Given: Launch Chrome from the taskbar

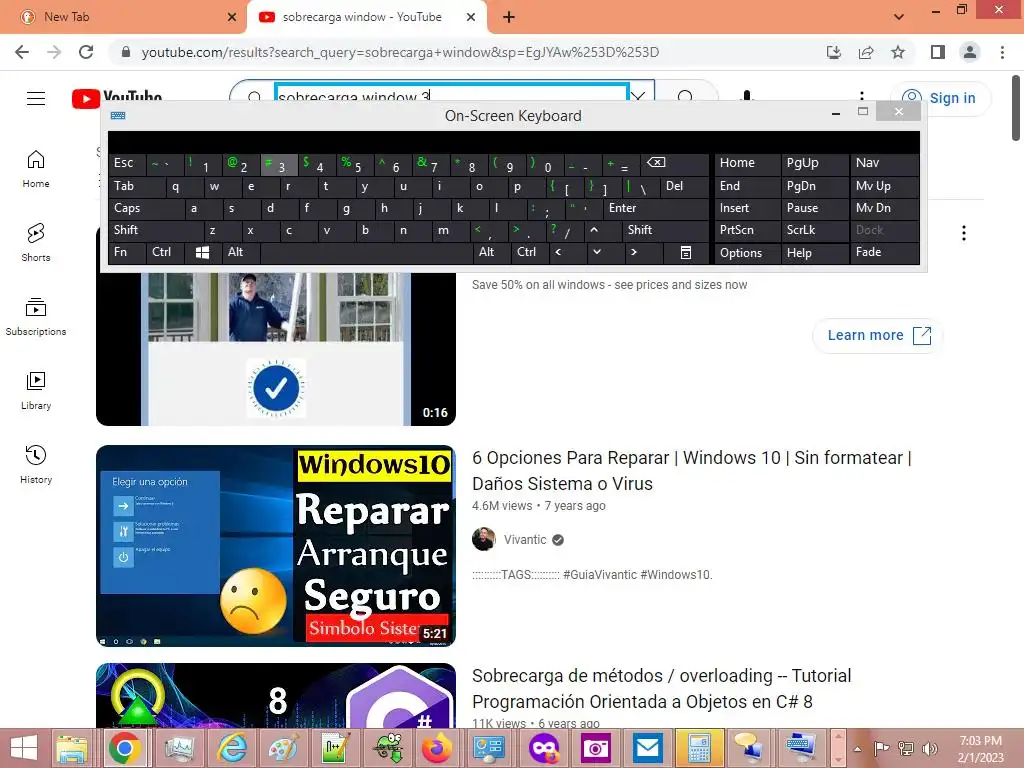Looking at the screenshot, I should pos(125,748).
